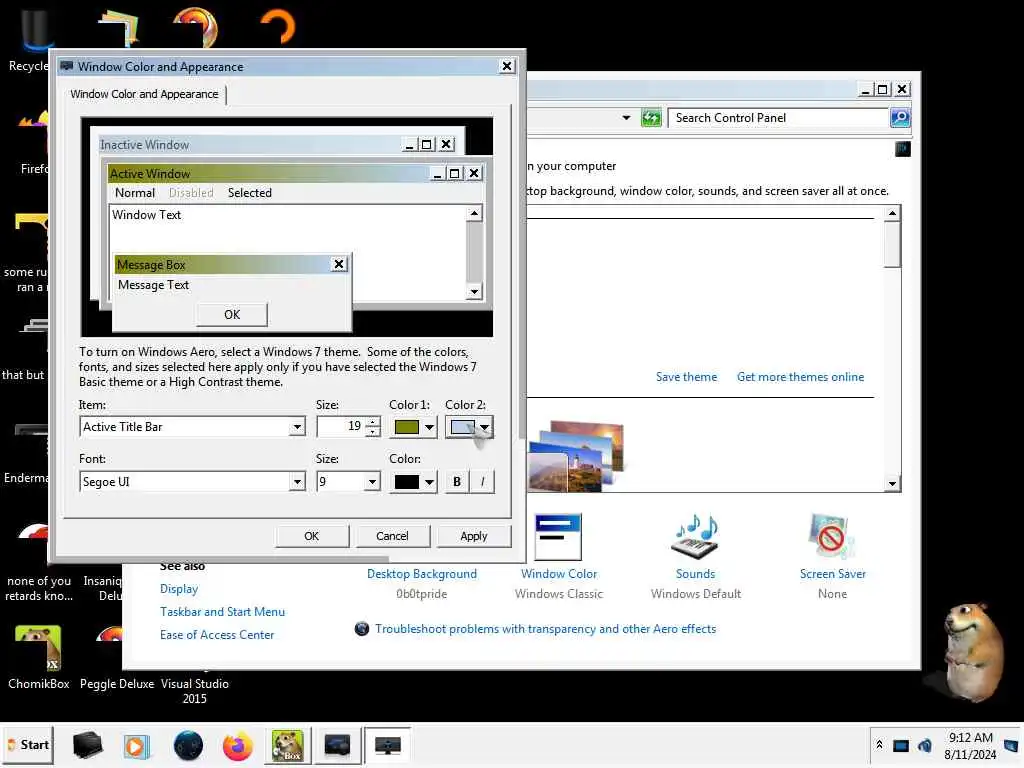Open the Screen Saver icon
Image resolution: width=1024 pixels, height=768 pixels.
[832, 537]
